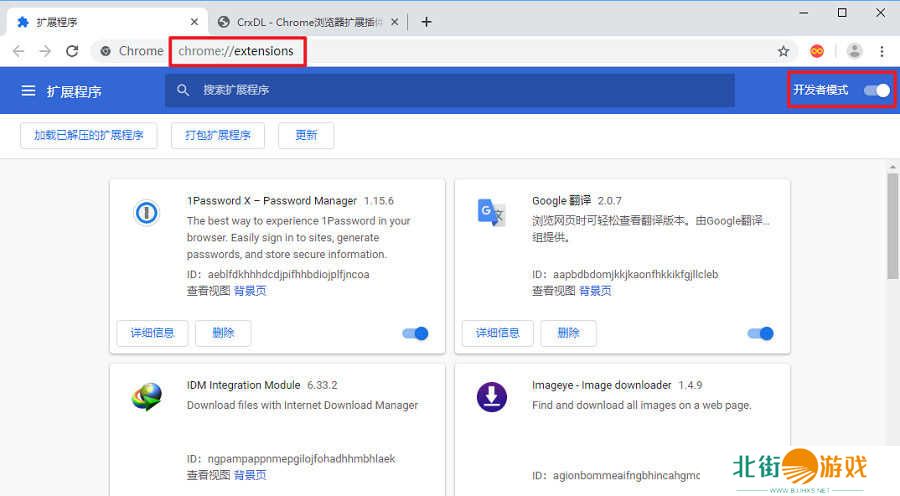Disable the Google 翻译 extension toggle

[760, 333]
